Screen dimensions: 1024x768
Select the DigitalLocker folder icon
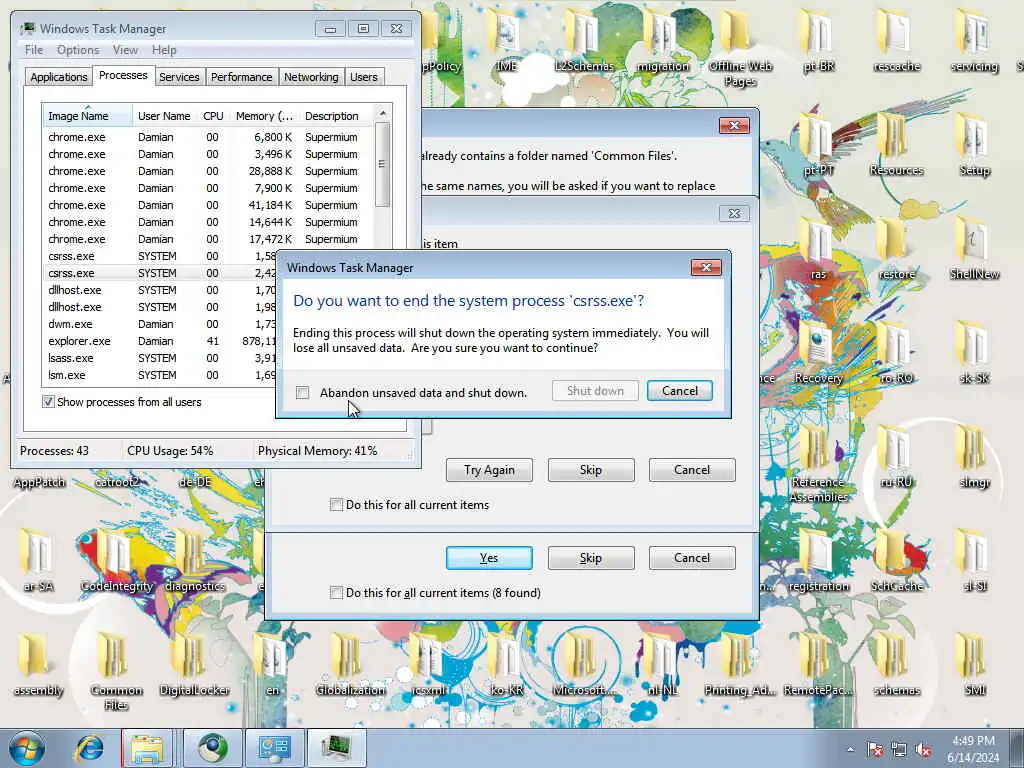(194, 664)
